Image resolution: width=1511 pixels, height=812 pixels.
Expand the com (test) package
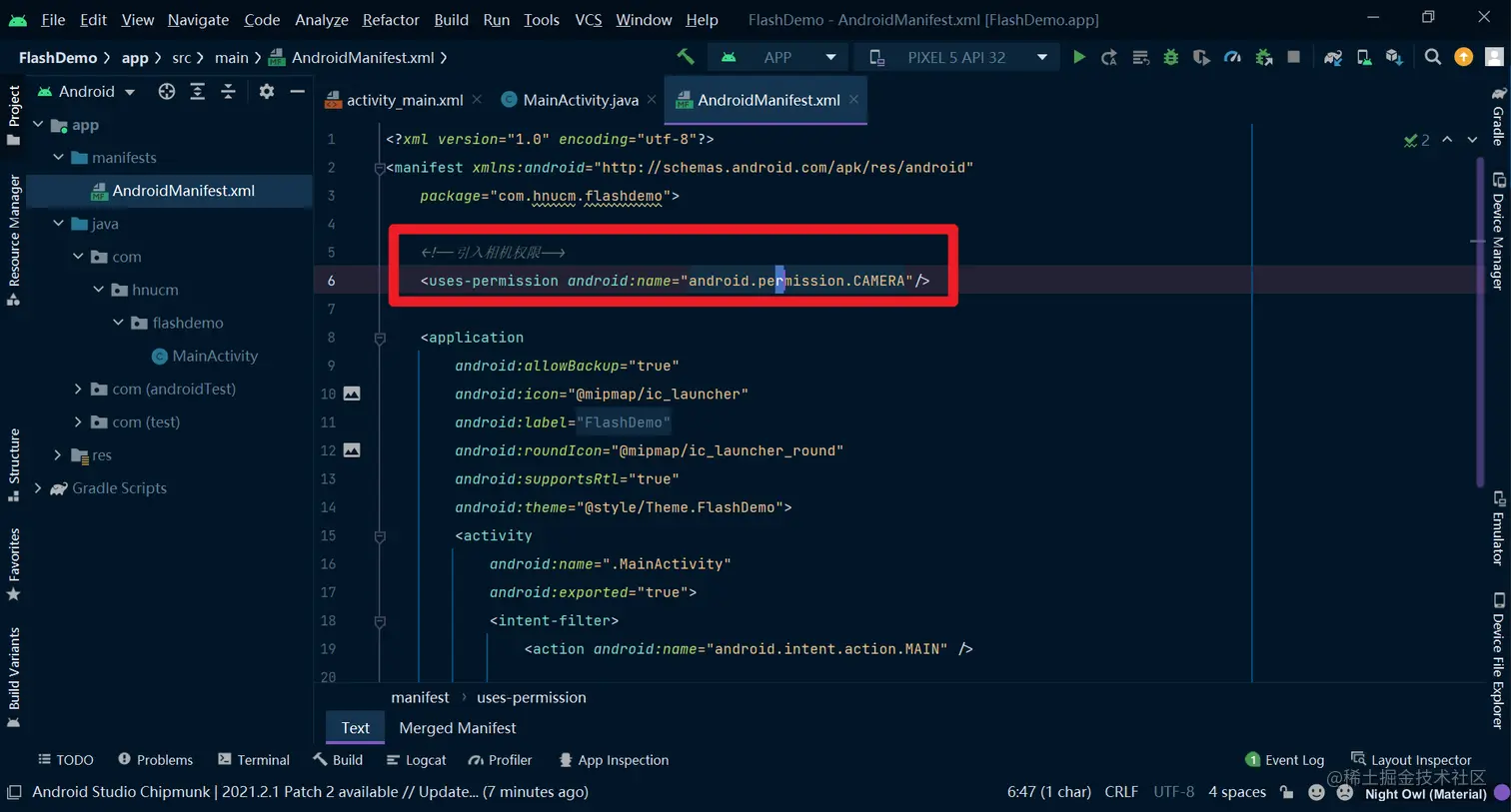78,421
